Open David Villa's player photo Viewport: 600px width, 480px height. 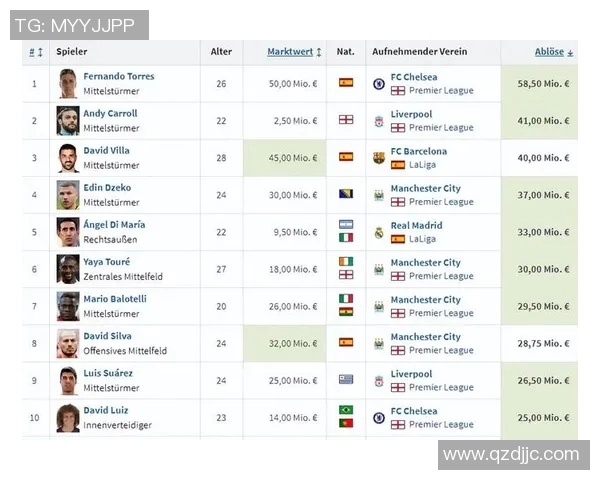[68, 158]
